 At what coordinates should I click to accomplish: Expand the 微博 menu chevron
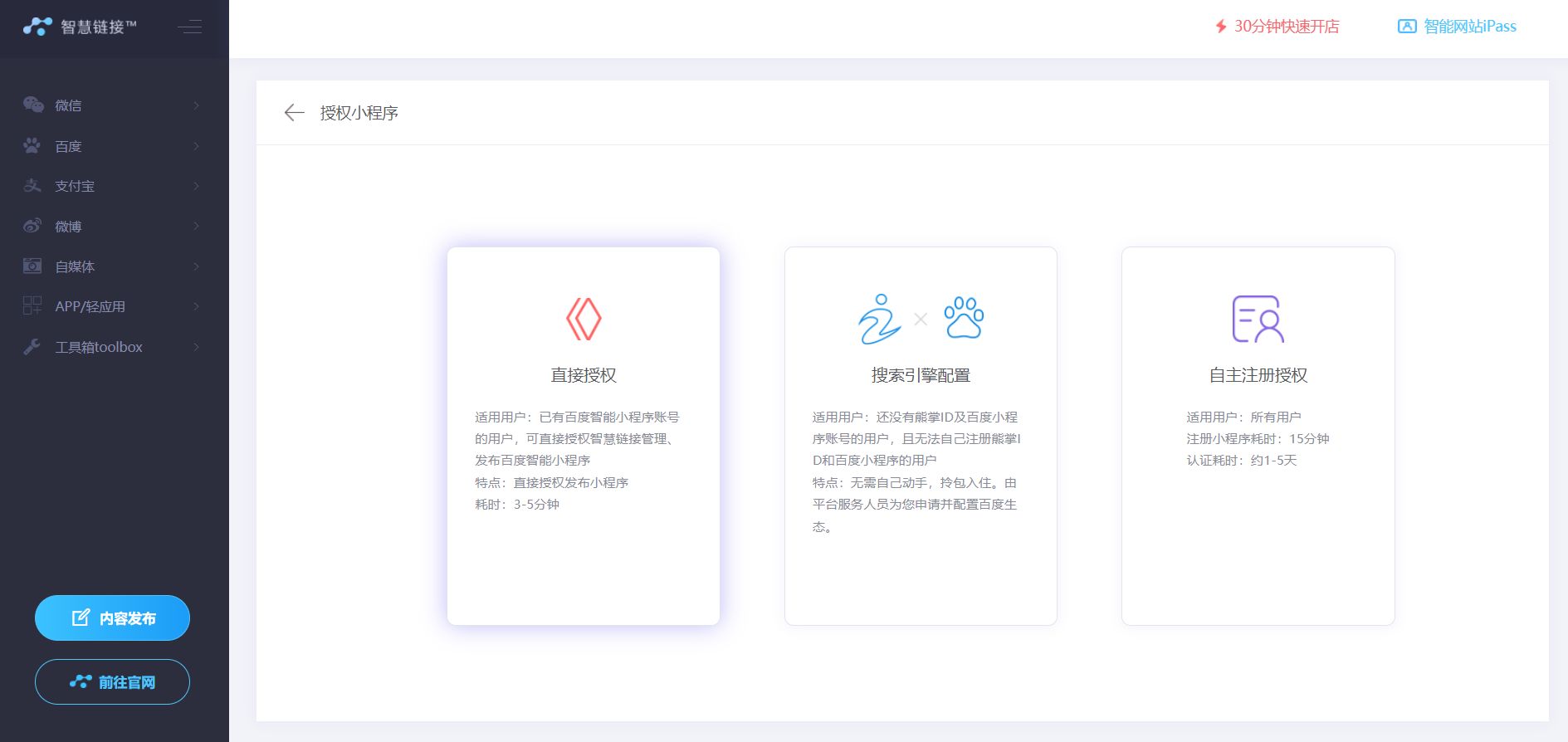click(x=197, y=226)
